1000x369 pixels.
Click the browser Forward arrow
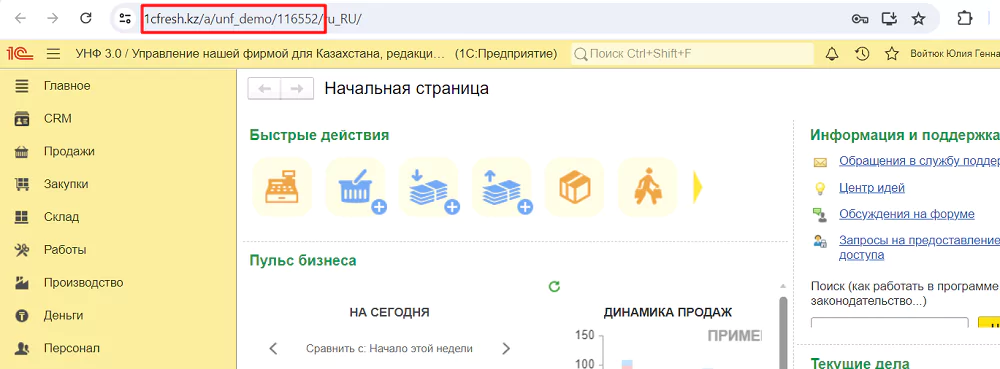coord(53,18)
